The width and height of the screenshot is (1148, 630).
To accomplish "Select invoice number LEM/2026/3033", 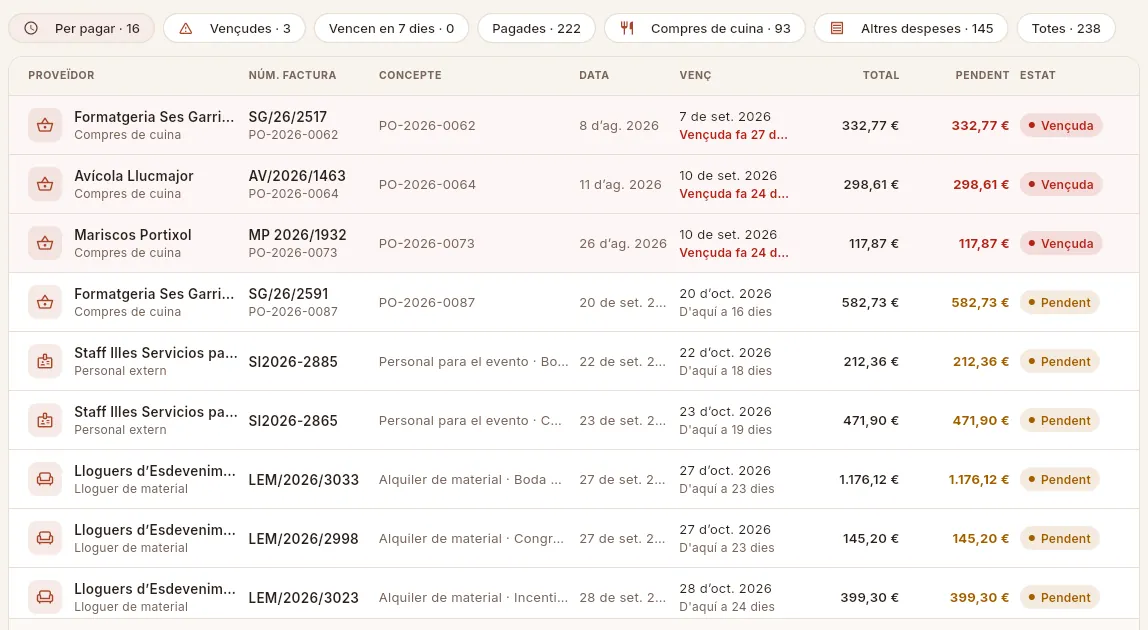I will pyautogui.click(x=304, y=479).
